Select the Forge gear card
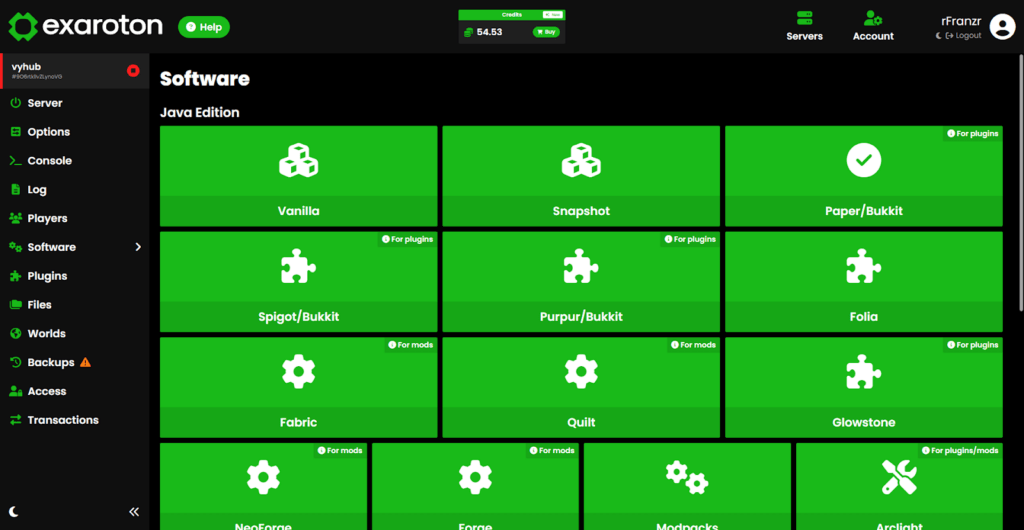The image size is (1024, 530). coord(475,486)
